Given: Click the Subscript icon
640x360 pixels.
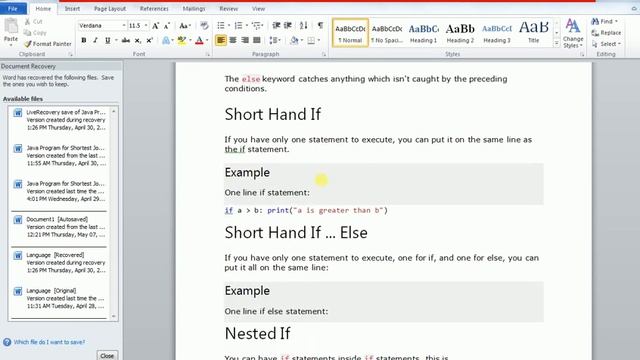Looking at the screenshot, I should point(138,40).
